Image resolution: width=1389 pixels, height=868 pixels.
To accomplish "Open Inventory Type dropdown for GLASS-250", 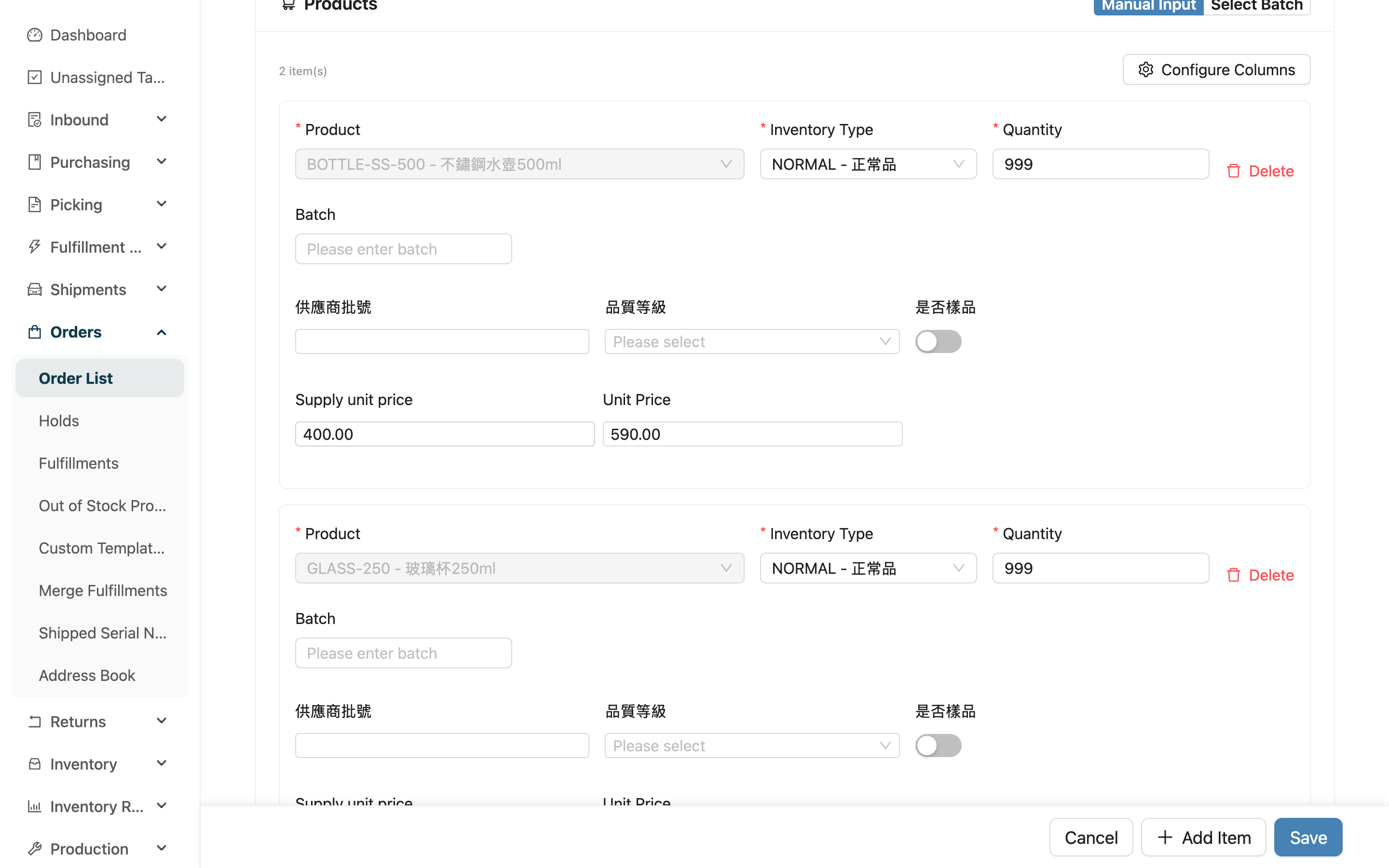I will 868,569.
